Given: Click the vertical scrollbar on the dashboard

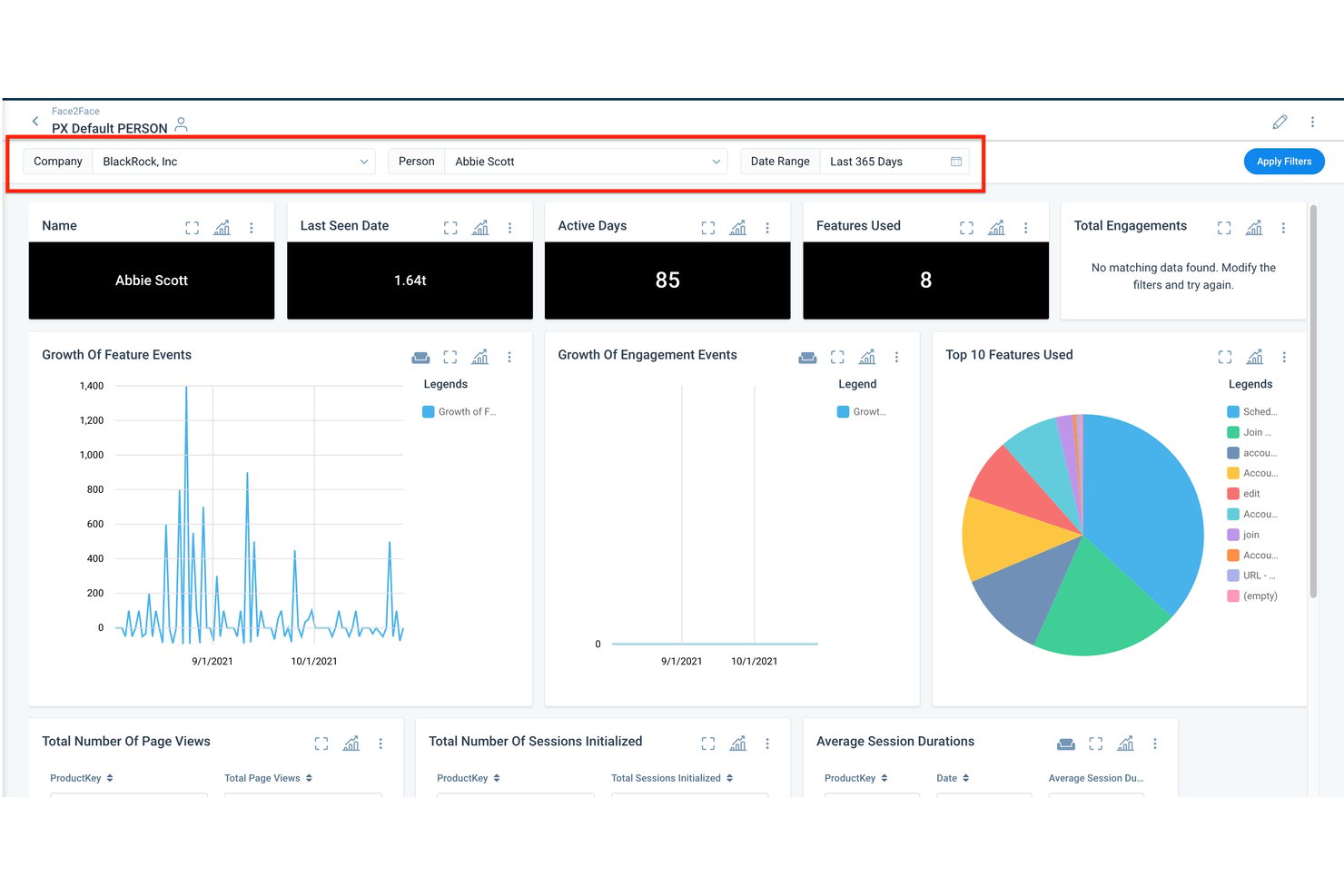Looking at the screenshot, I should point(1313,402).
